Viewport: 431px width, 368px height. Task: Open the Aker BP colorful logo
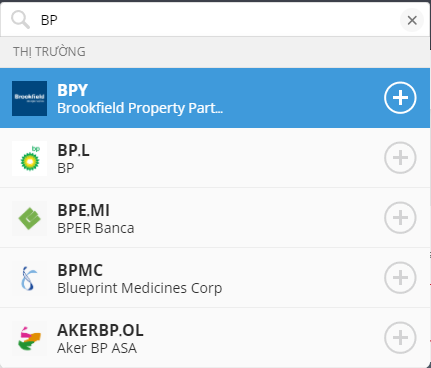point(29,338)
